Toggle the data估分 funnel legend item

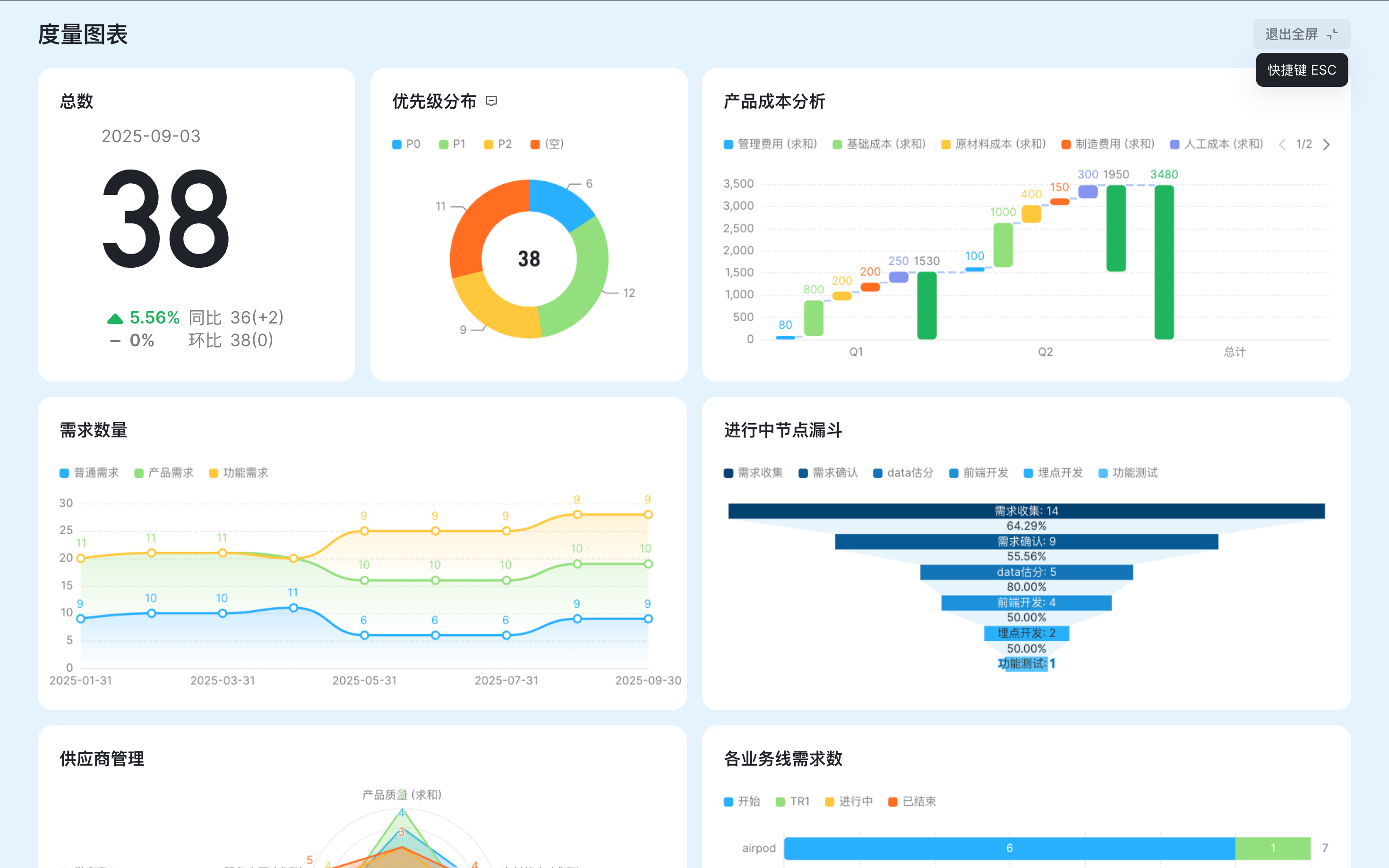click(x=903, y=473)
